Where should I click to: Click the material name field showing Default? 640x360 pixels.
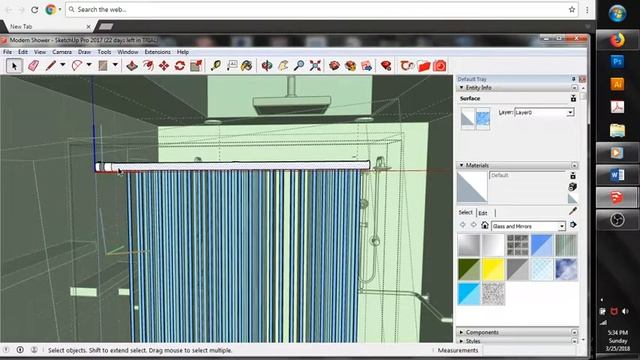point(527,176)
